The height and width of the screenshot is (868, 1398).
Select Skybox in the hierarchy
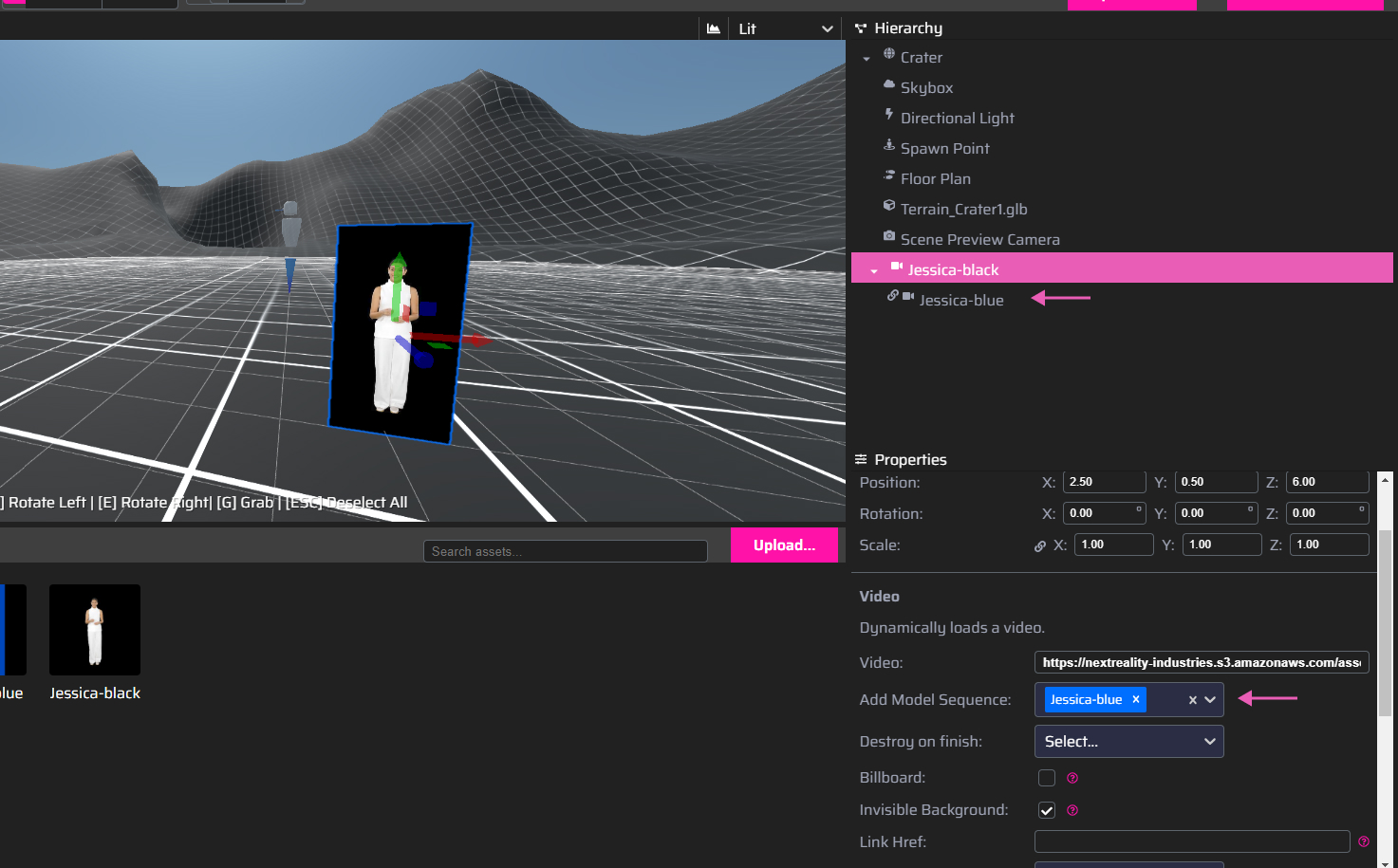point(926,88)
